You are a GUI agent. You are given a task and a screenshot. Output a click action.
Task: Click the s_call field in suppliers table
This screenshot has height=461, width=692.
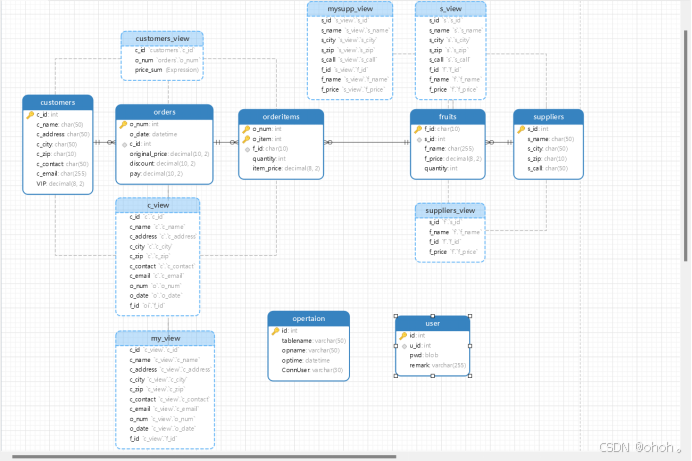click(x=548, y=169)
